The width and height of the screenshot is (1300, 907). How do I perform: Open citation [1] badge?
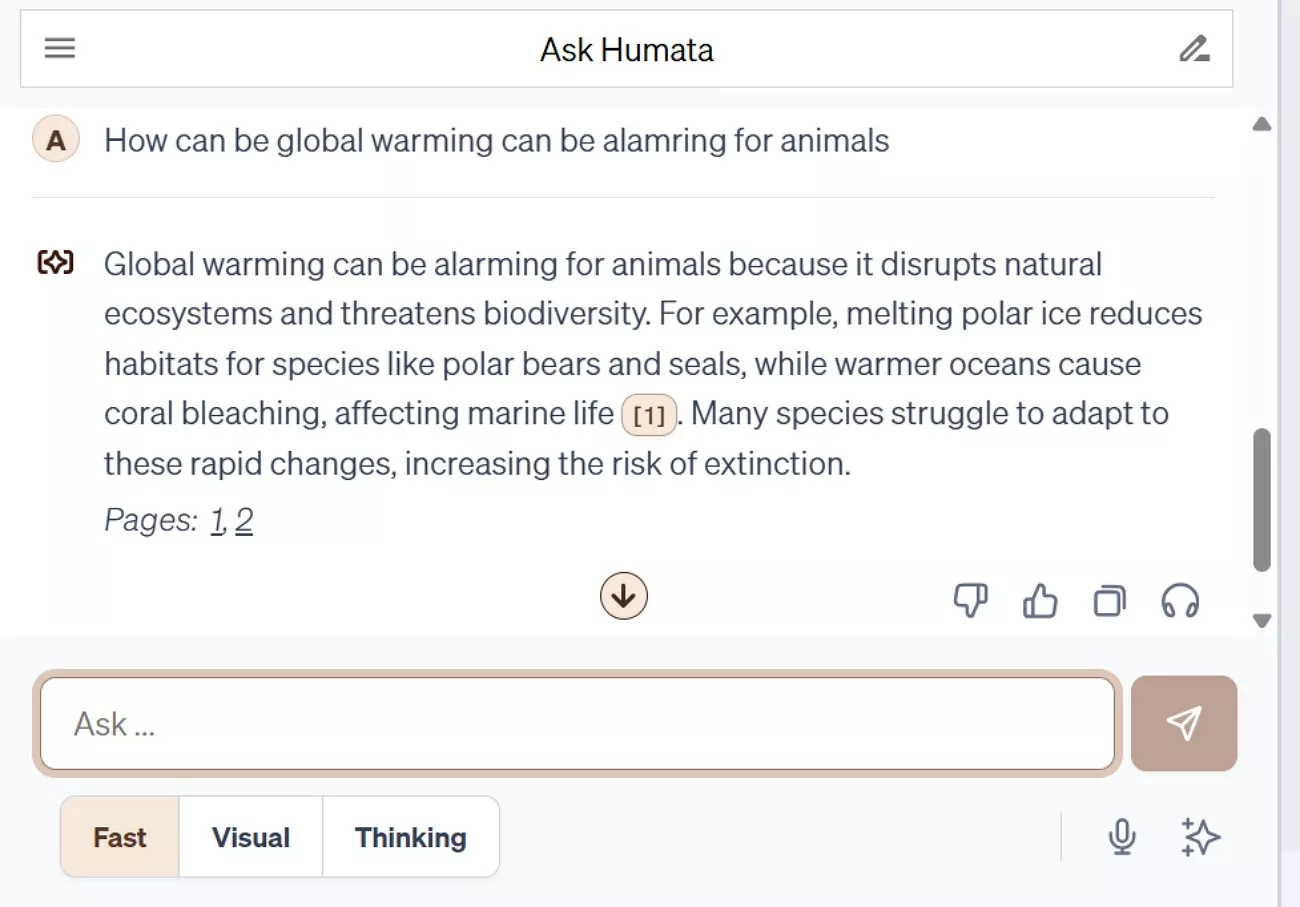(x=649, y=415)
